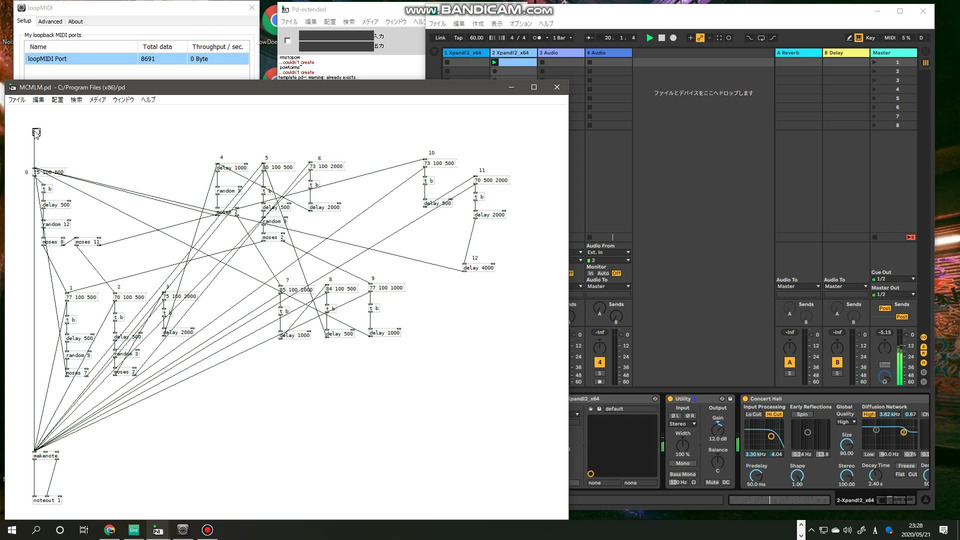Switch to the Advanced tab in loopMIDI

(50, 21)
